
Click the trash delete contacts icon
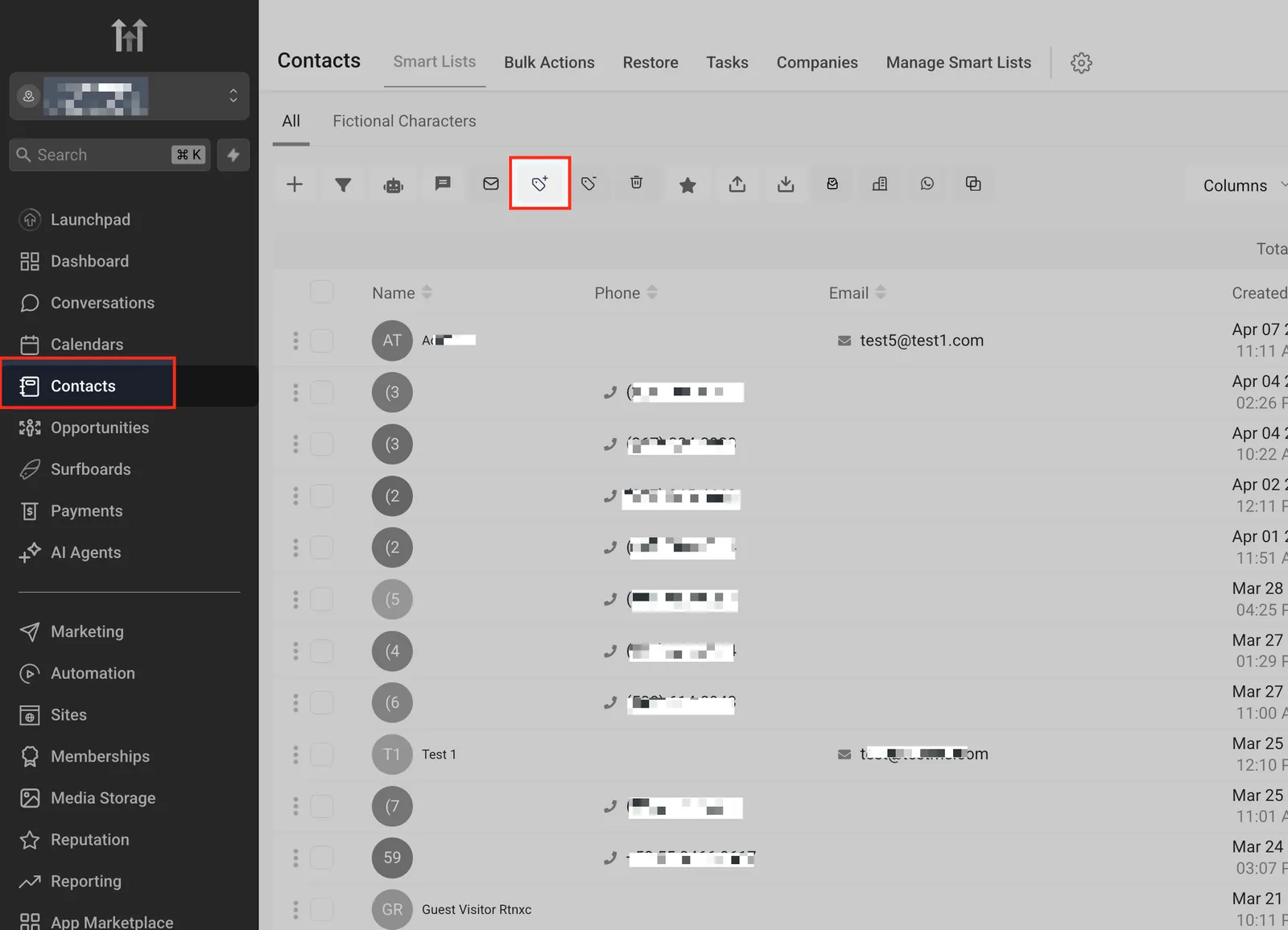636,184
